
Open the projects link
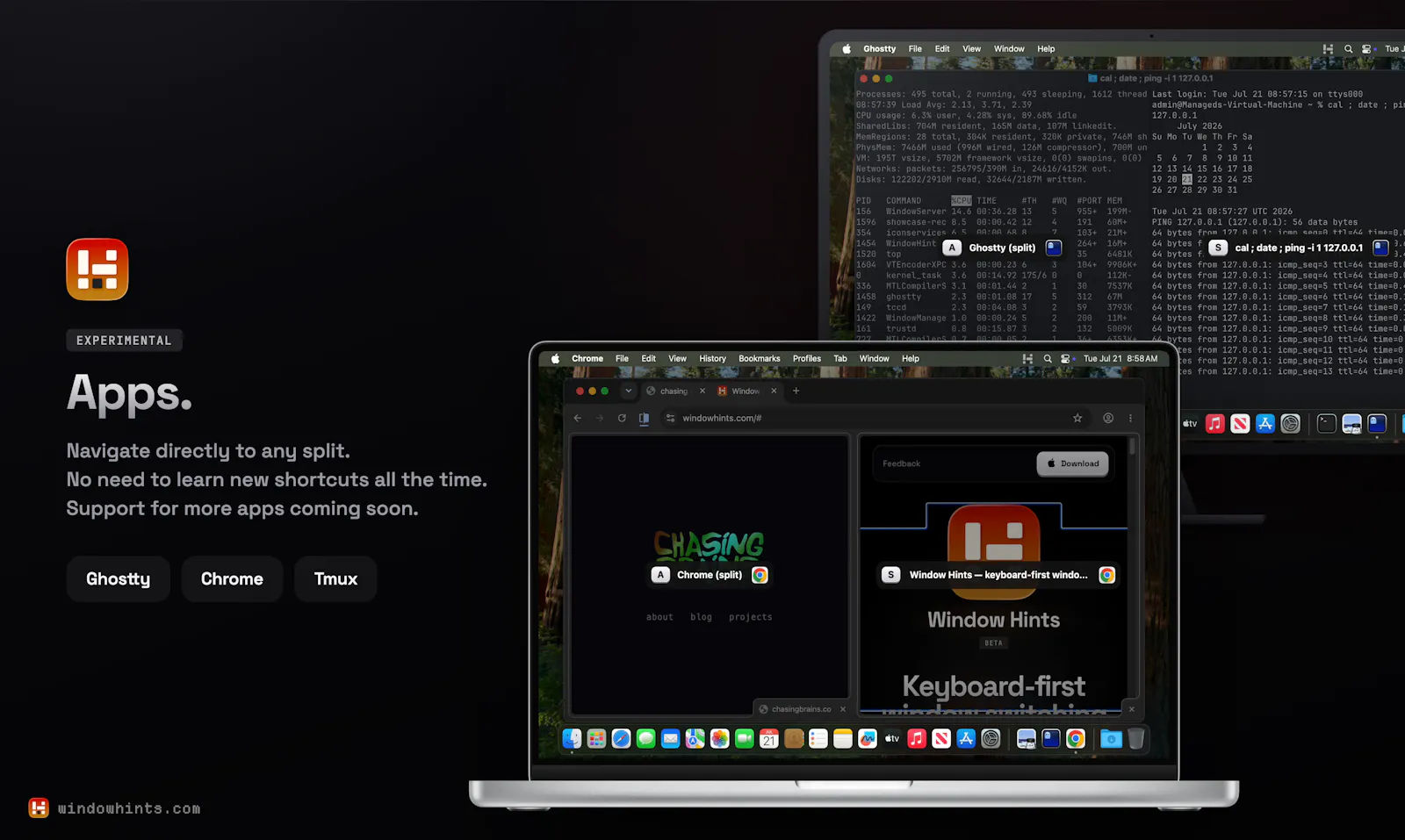point(750,617)
